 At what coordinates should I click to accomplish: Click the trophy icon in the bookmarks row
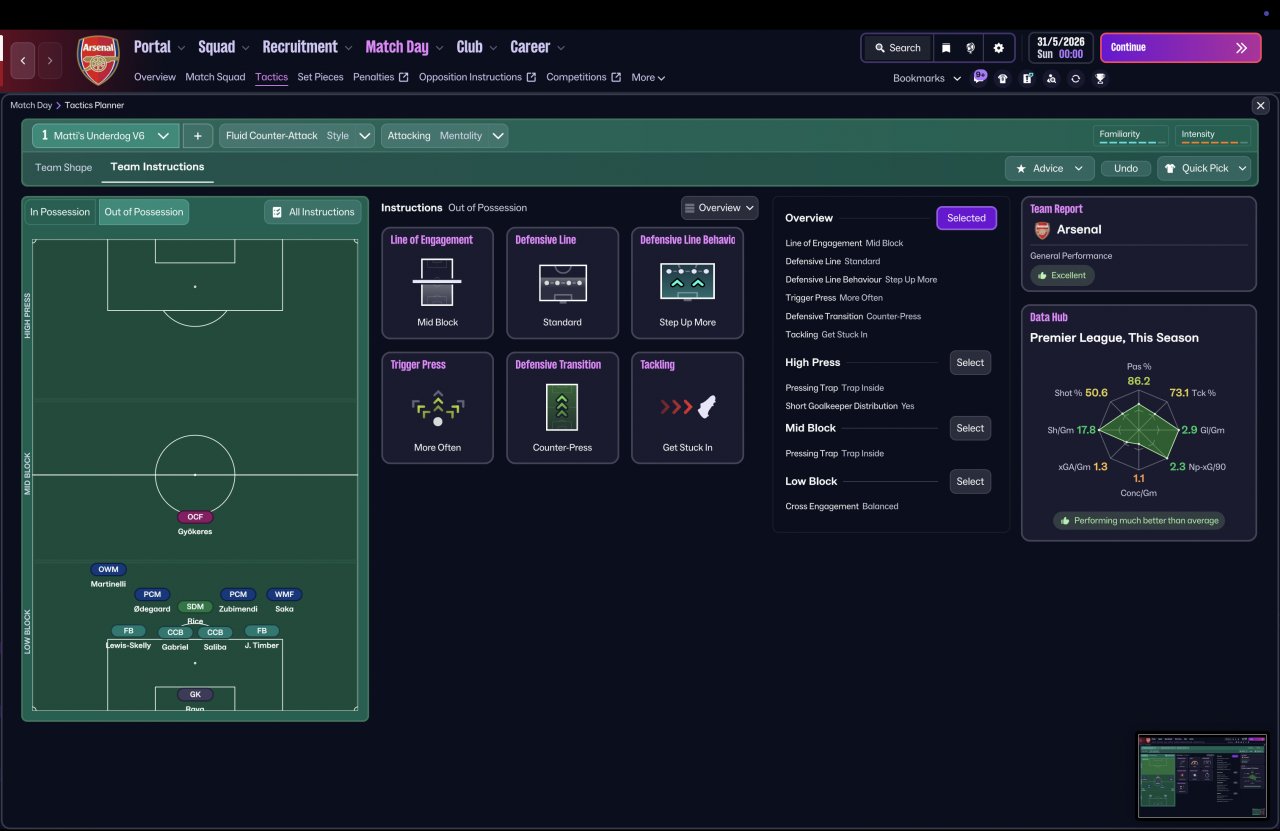coord(1100,78)
